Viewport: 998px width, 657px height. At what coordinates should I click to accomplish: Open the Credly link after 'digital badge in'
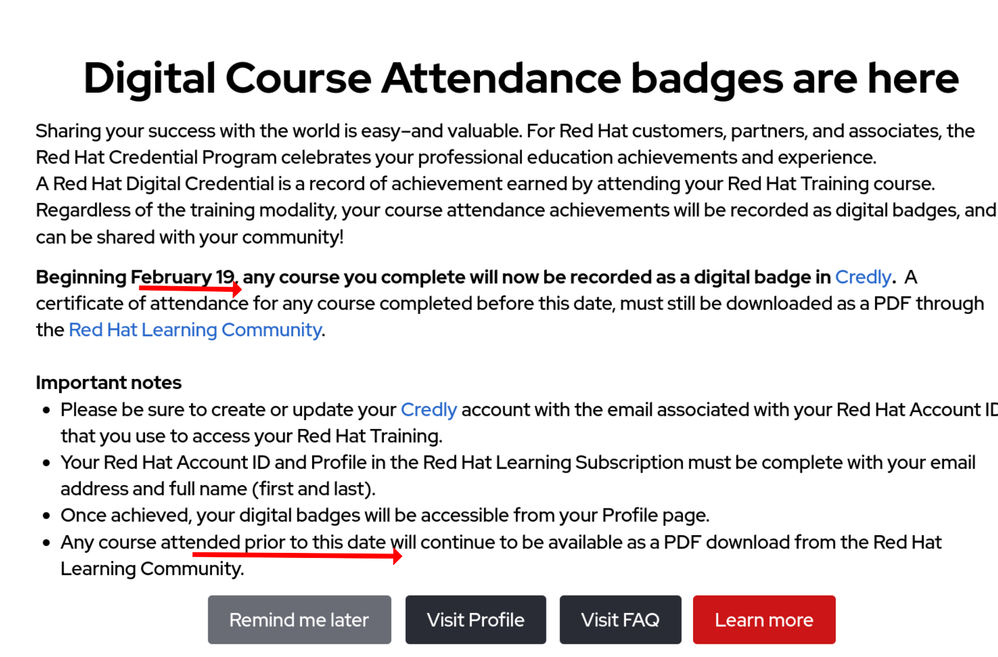pyautogui.click(x=862, y=277)
